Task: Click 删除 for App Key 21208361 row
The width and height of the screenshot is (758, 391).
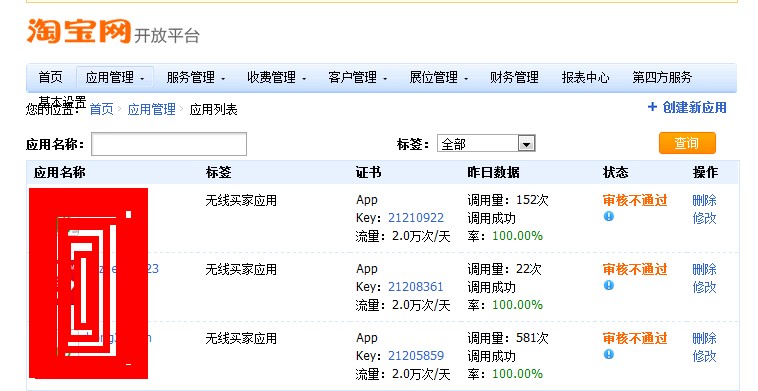Action: (x=704, y=269)
